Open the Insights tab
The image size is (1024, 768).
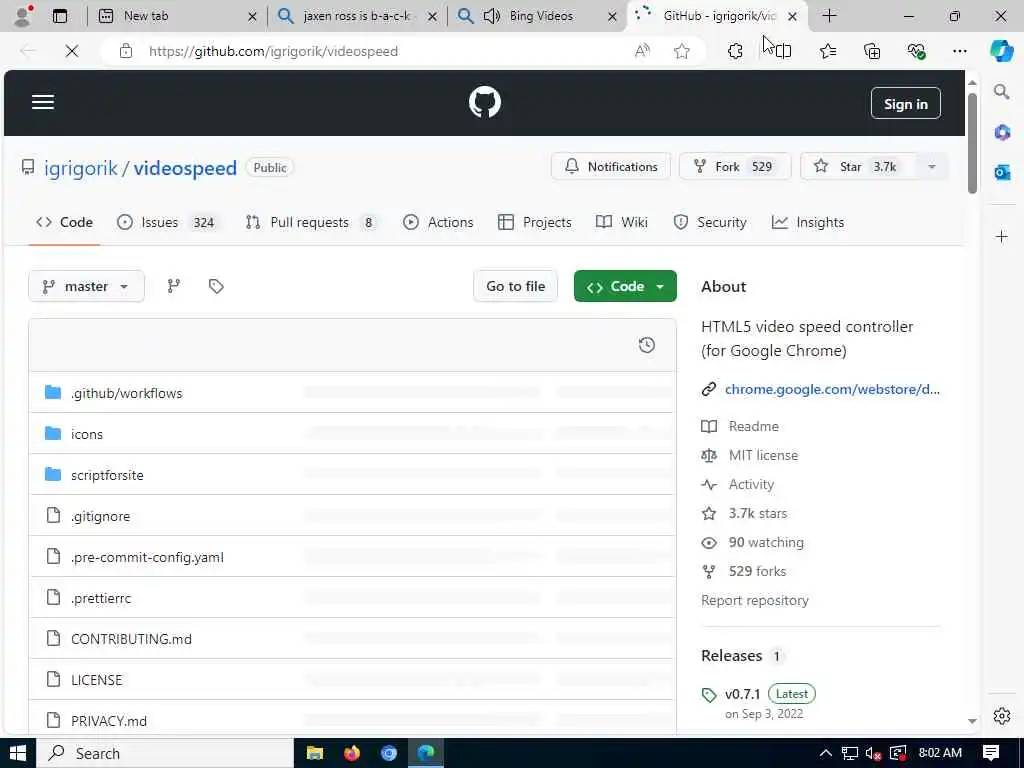pyautogui.click(x=808, y=223)
